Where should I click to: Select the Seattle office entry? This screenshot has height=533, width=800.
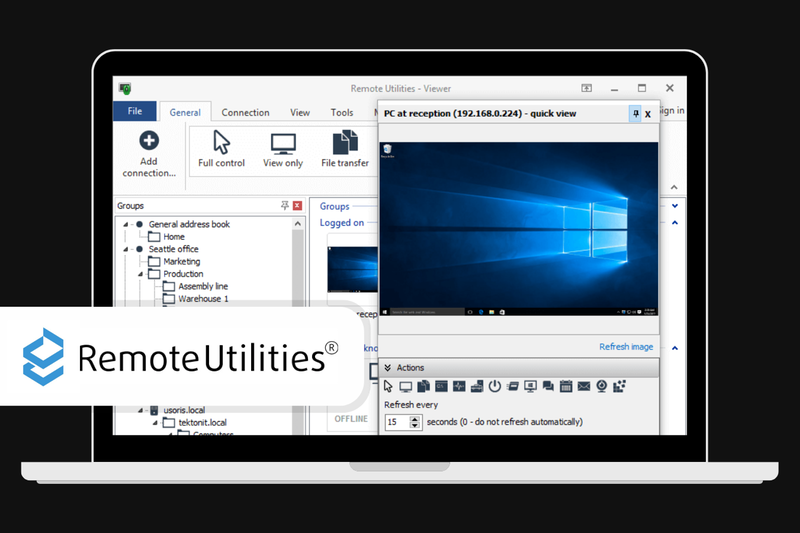tap(173, 249)
